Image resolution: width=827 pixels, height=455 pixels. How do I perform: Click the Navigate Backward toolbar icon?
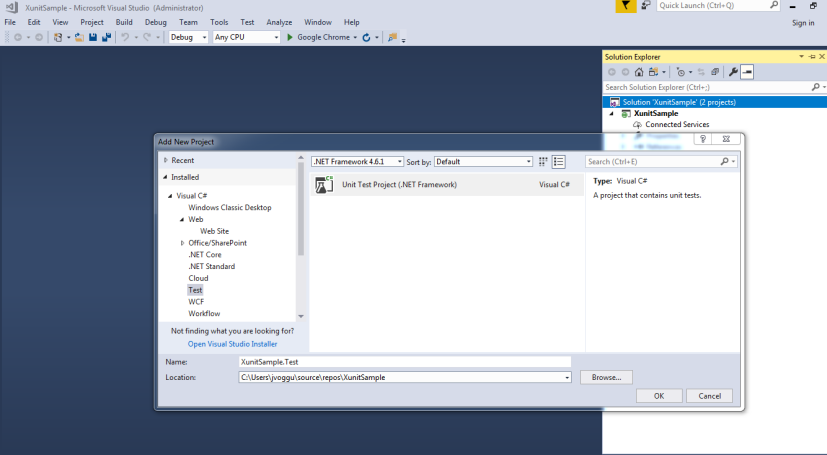(18, 37)
